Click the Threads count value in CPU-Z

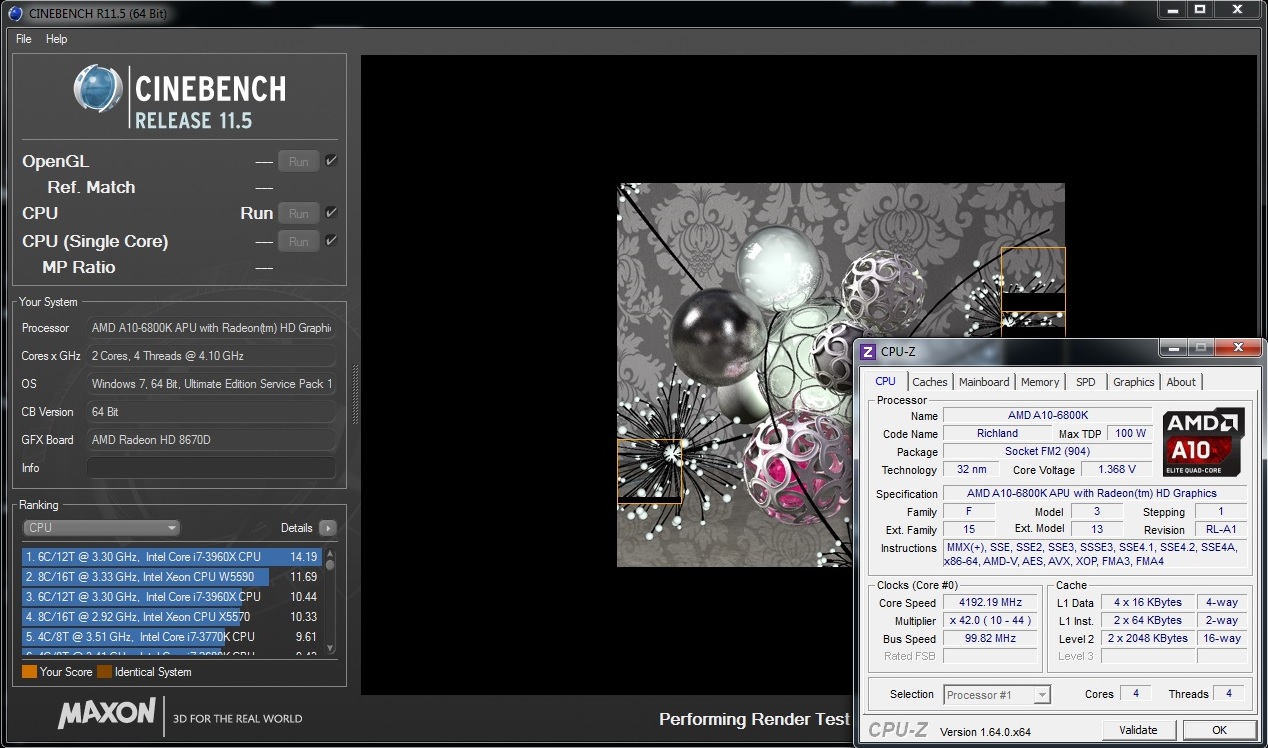(1229, 693)
